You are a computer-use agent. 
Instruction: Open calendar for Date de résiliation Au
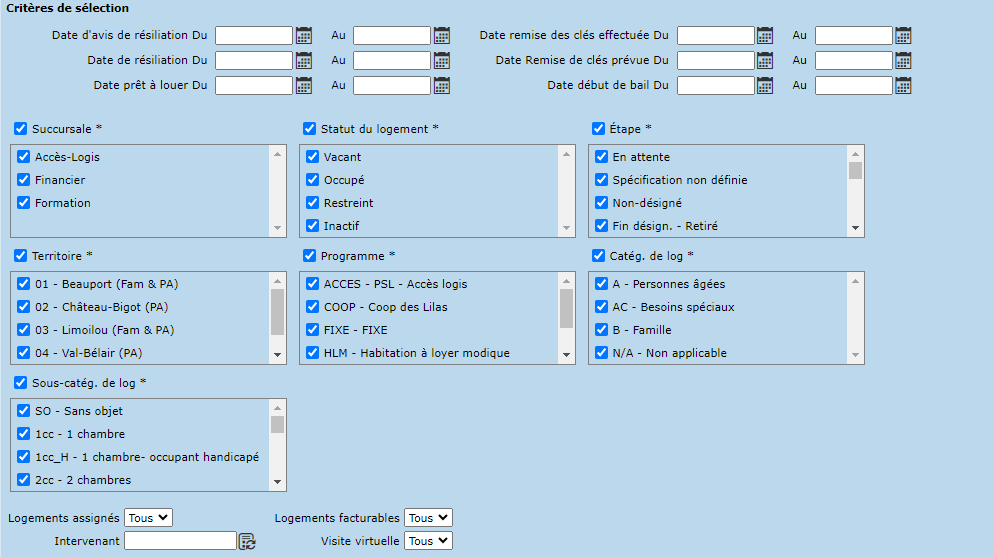pos(442,61)
